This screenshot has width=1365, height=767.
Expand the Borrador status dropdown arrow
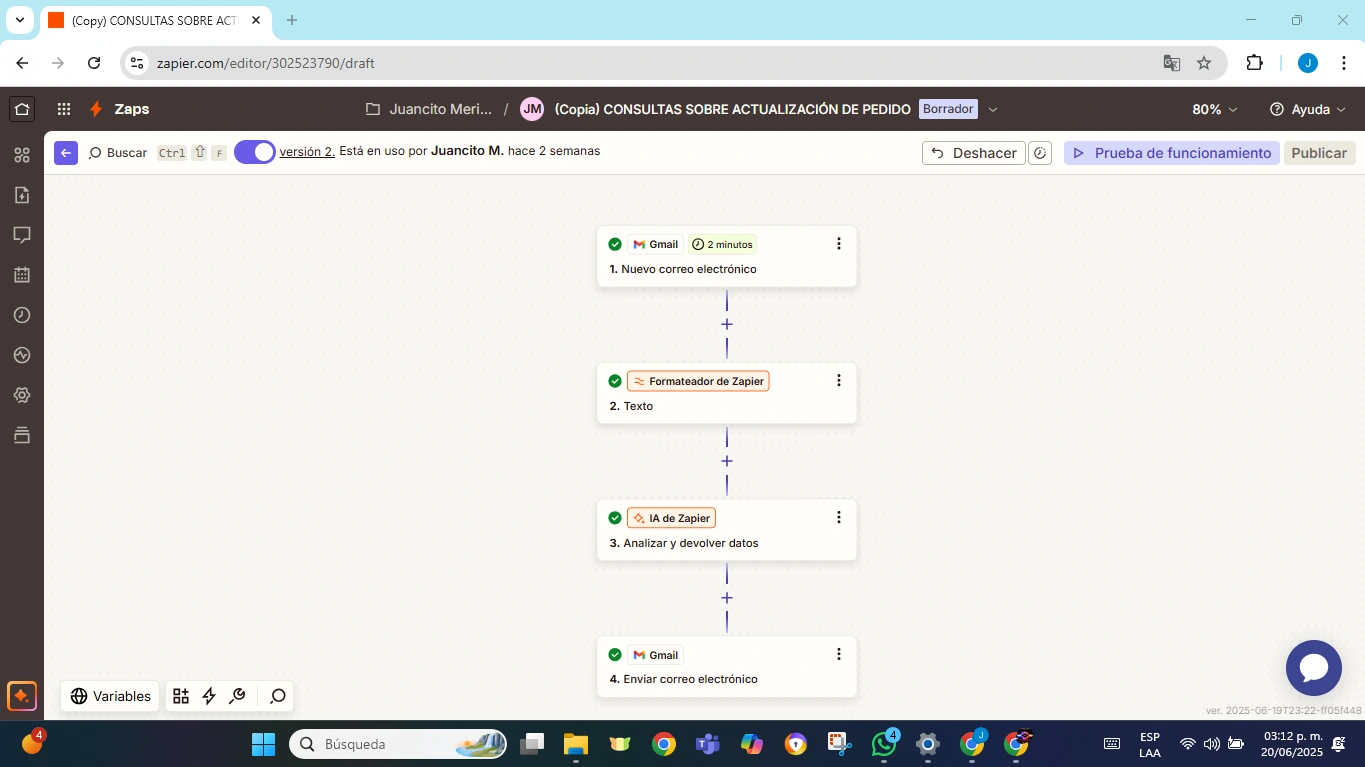pos(993,109)
